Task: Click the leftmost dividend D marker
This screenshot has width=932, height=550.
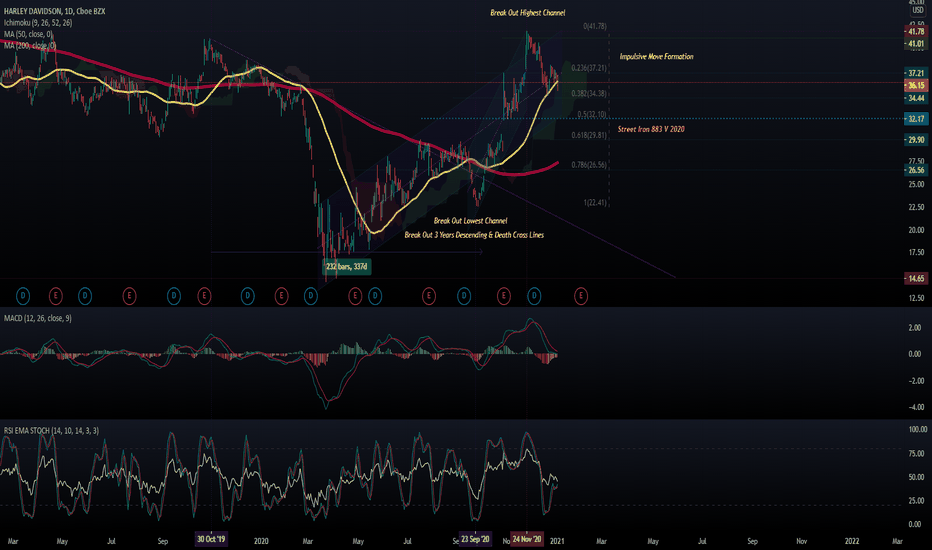Action: (23, 296)
